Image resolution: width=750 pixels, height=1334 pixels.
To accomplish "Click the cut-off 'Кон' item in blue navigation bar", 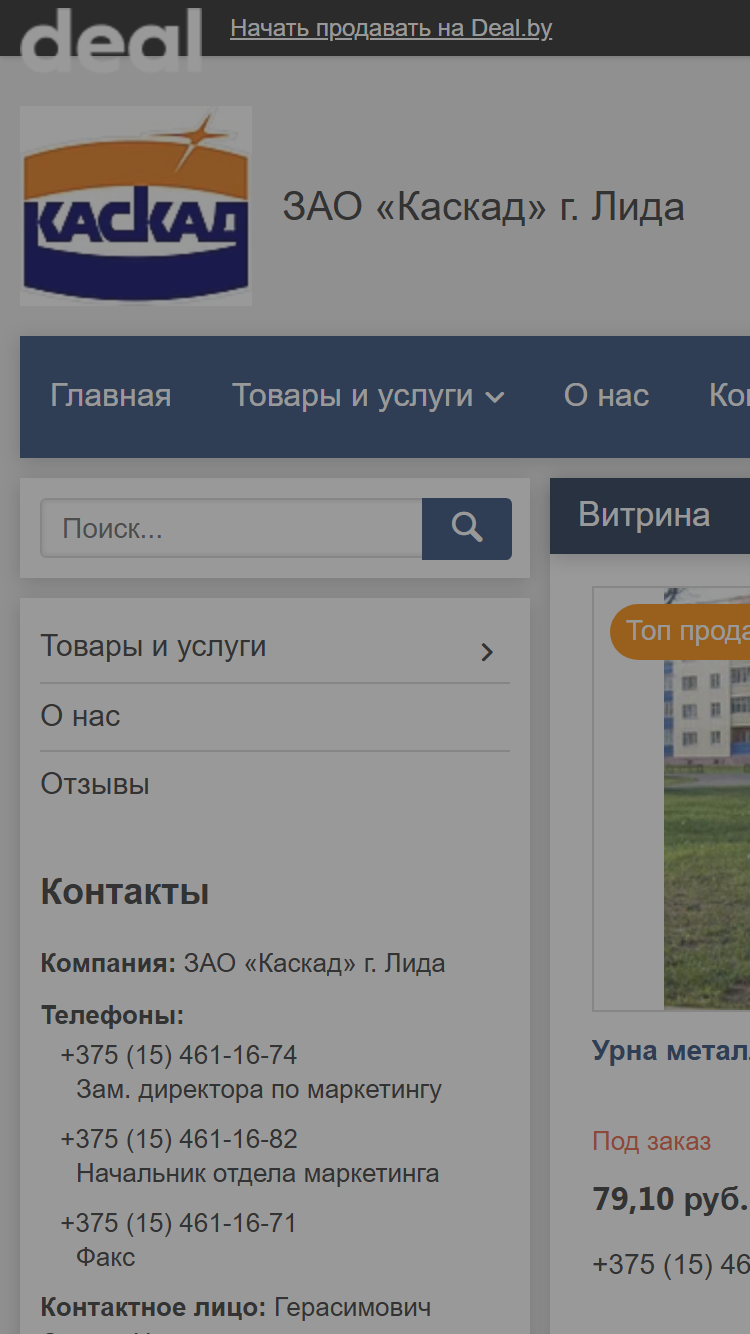I will (x=729, y=395).
